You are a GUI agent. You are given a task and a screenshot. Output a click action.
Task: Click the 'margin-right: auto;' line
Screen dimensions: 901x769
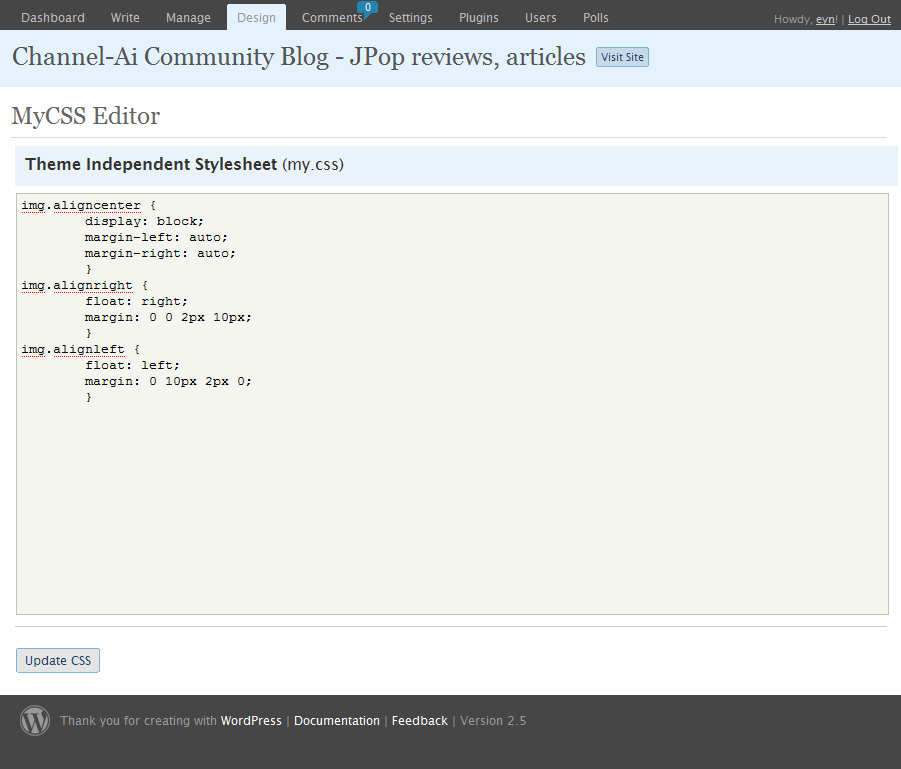coord(160,253)
